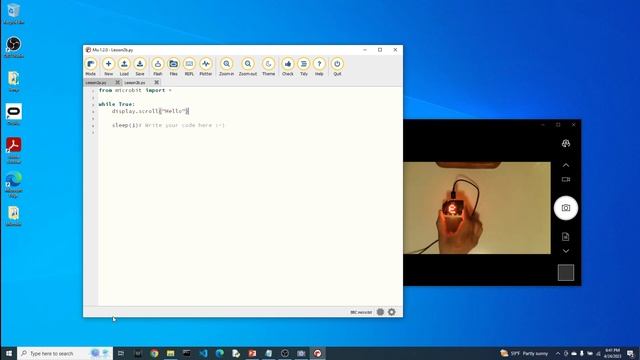
Task: Open OBS Studio desktop shortcut
Action: coord(13,47)
